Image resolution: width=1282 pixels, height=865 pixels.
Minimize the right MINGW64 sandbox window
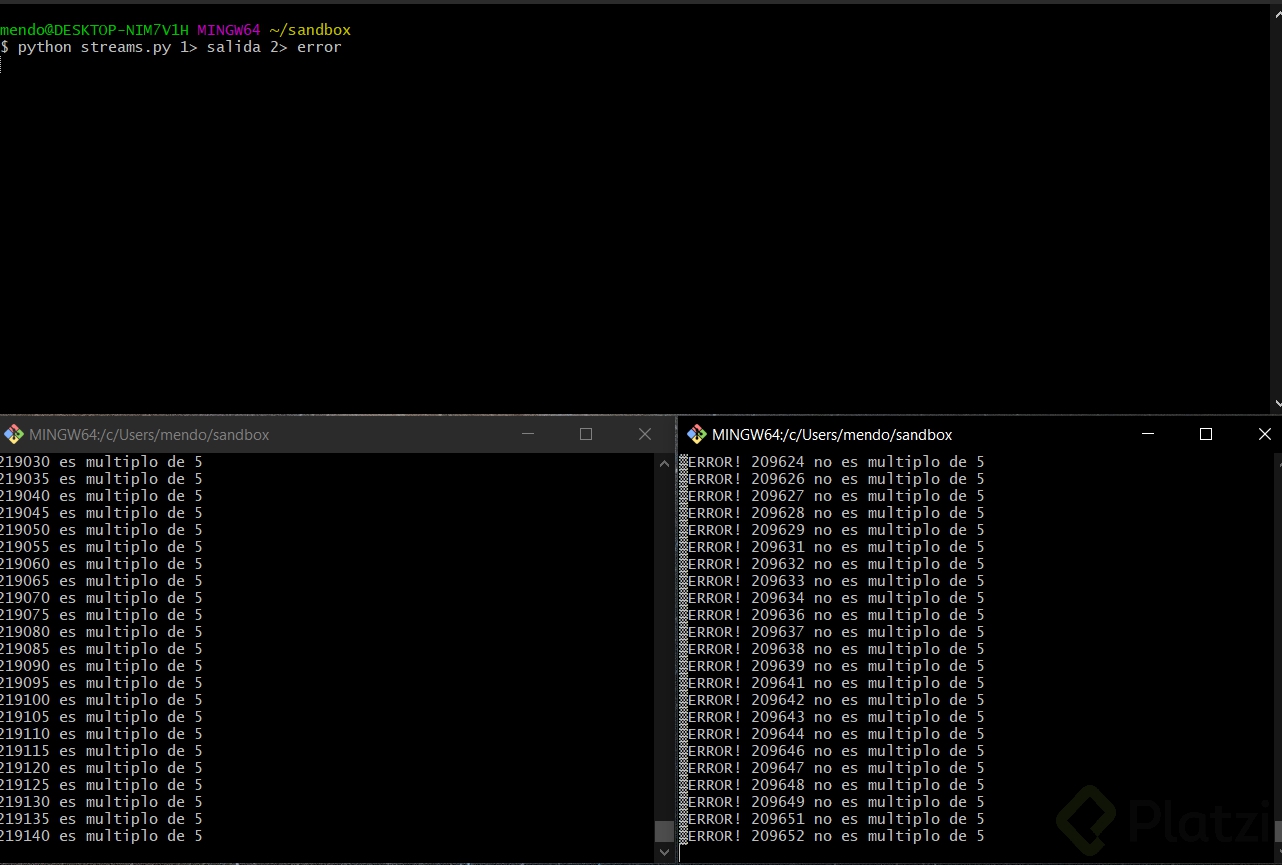click(x=1147, y=434)
